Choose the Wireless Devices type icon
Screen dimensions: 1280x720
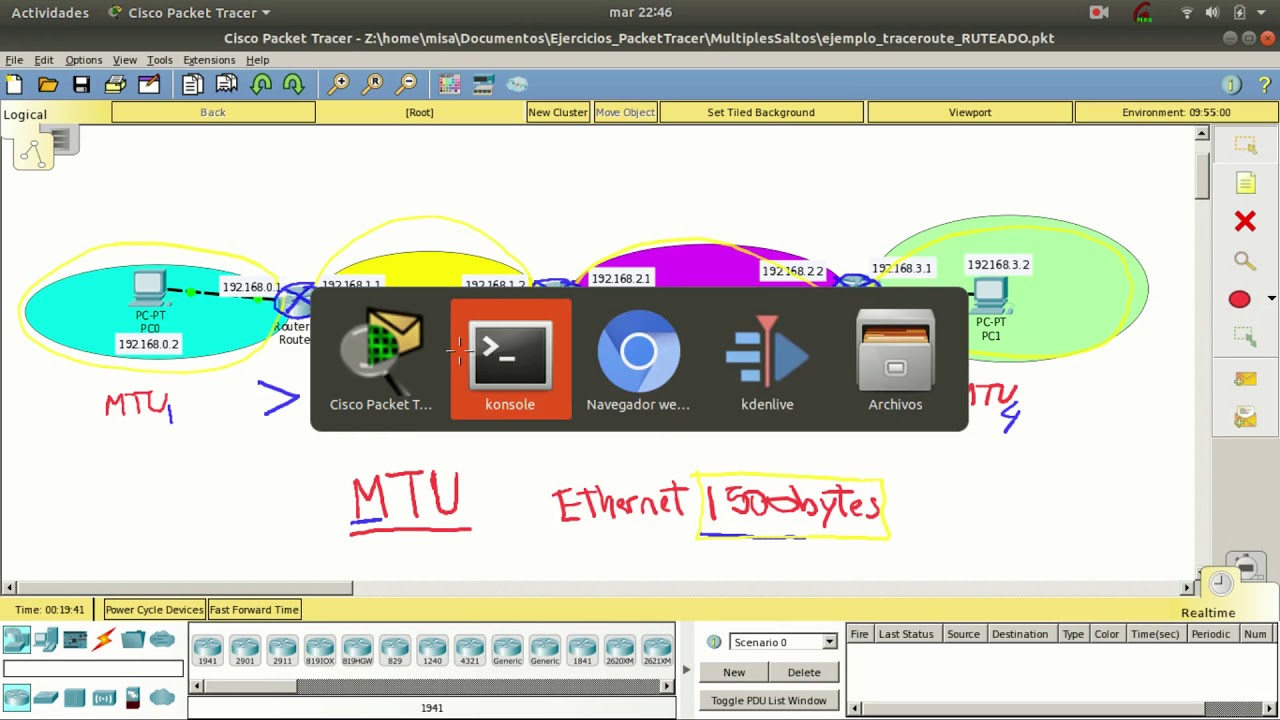(x=104, y=698)
